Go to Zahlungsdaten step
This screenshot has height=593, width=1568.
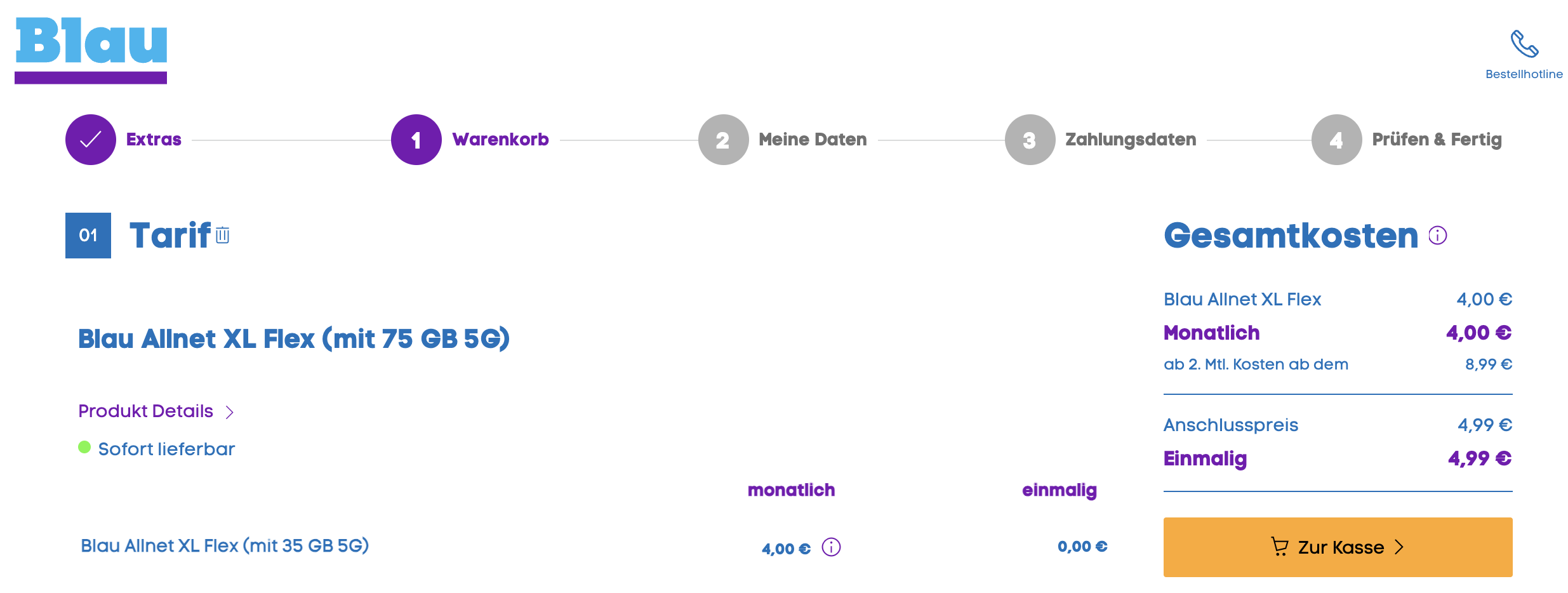pos(1130,140)
